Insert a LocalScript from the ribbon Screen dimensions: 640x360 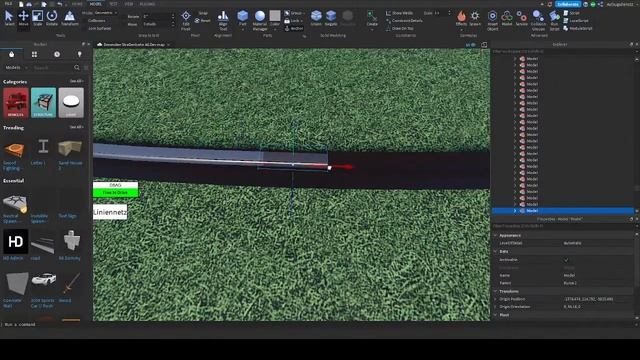point(576,21)
